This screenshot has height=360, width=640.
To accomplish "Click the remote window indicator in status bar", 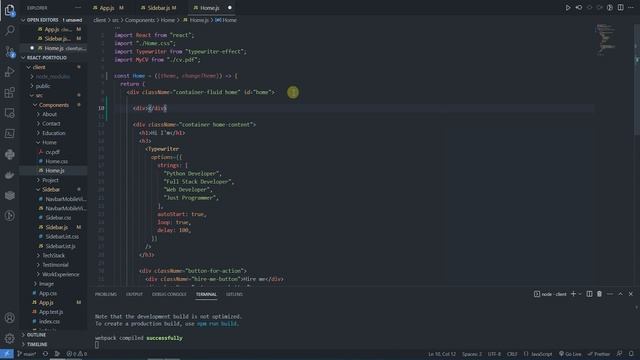I will click(x=7, y=354).
